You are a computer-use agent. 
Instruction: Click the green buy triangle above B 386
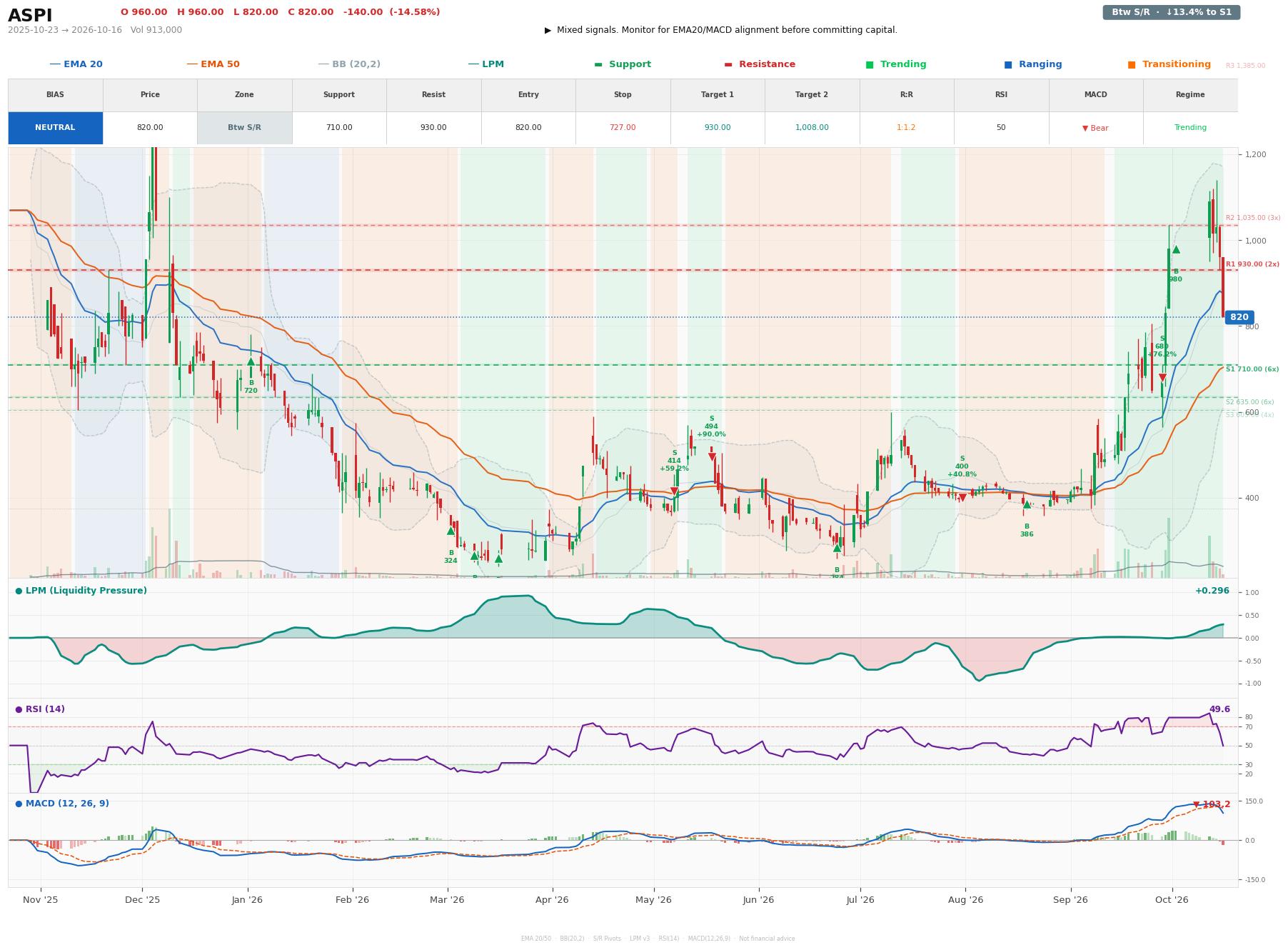tap(1027, 504)
